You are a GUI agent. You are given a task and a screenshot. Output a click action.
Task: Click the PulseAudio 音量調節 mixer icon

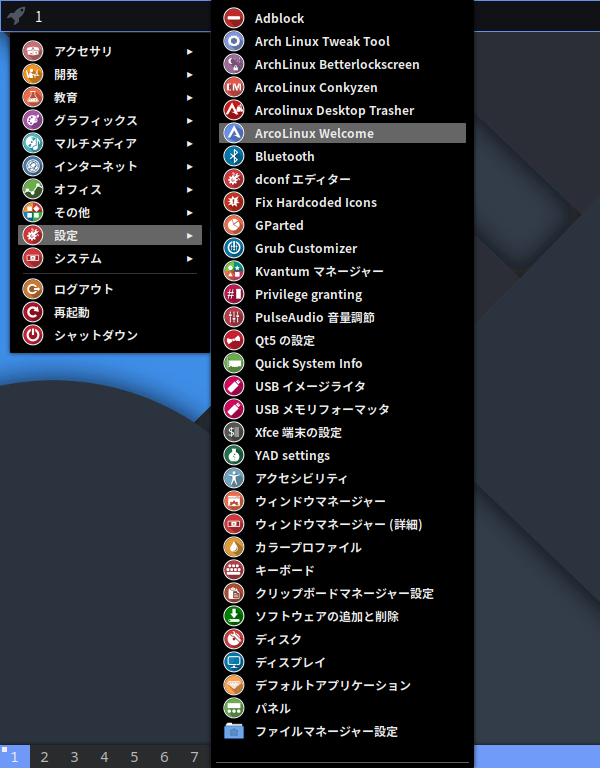point(234,317)
